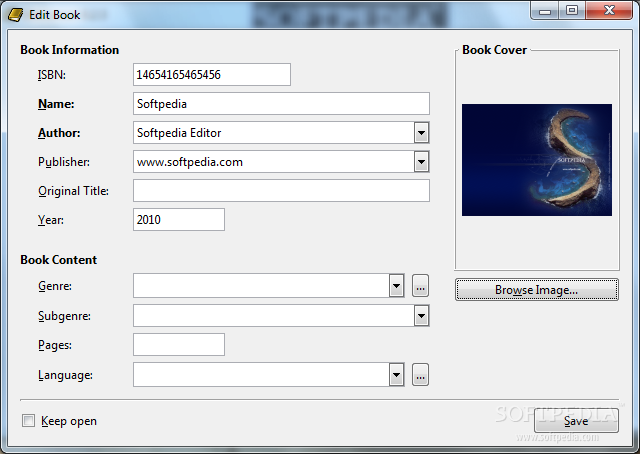Maximize the Edit Book window
This screenshot has width=640, height=454.
[572, 11]
